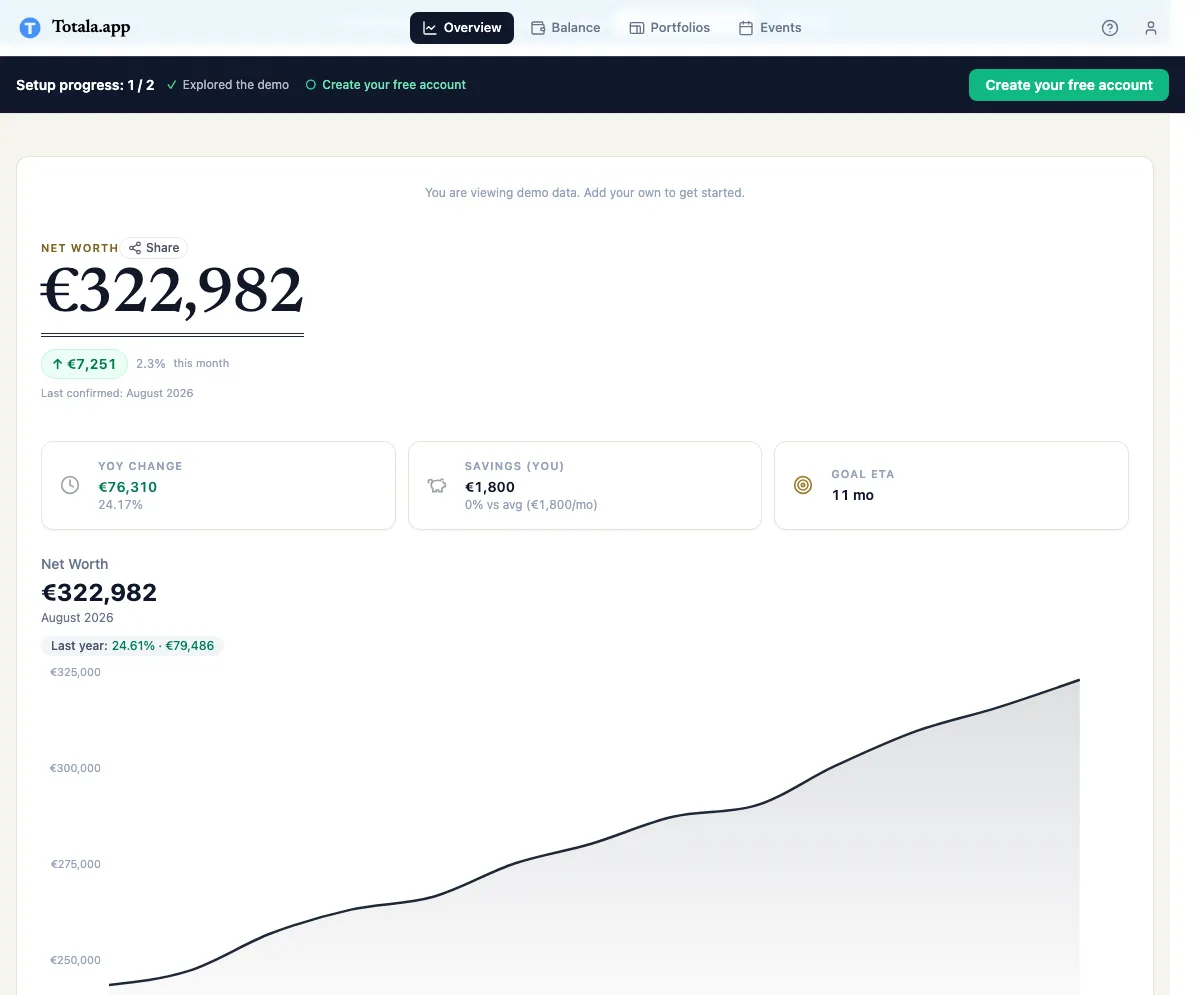Click the Setup progress: 1 / 2 text

click(x=85, y=85)
